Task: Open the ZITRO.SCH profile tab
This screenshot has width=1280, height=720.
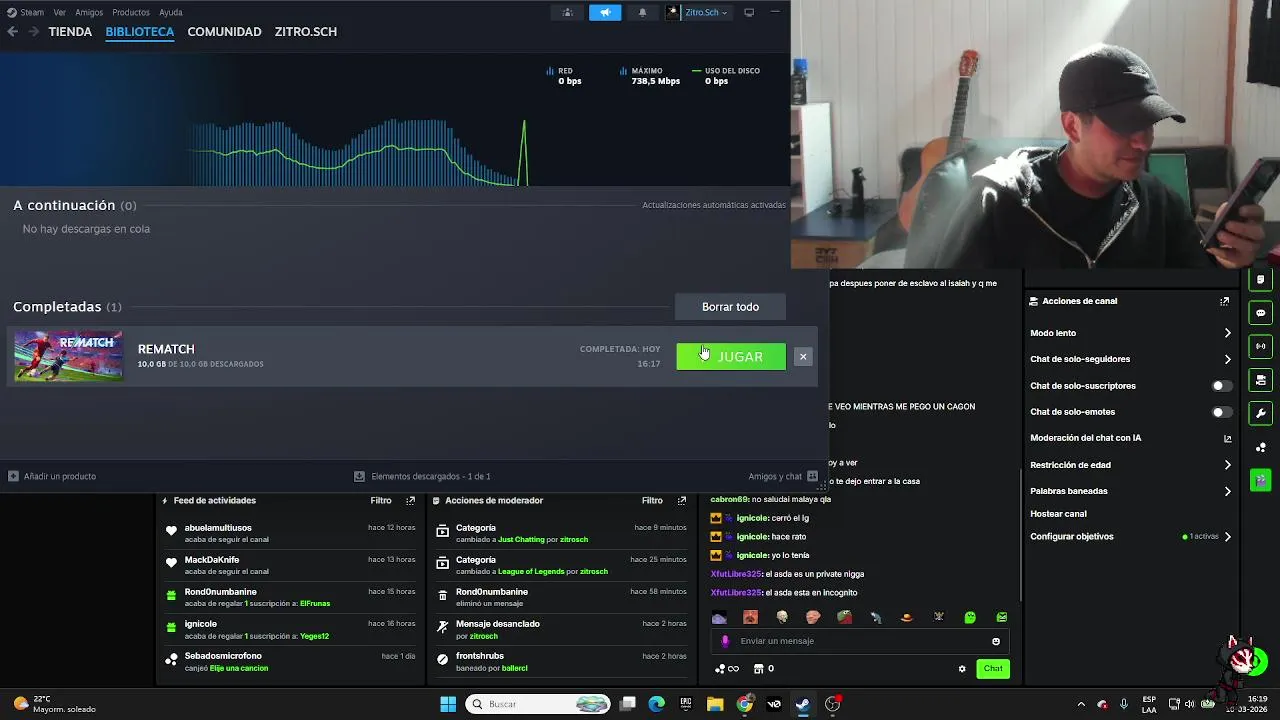Action: click(x=306, y=31)
